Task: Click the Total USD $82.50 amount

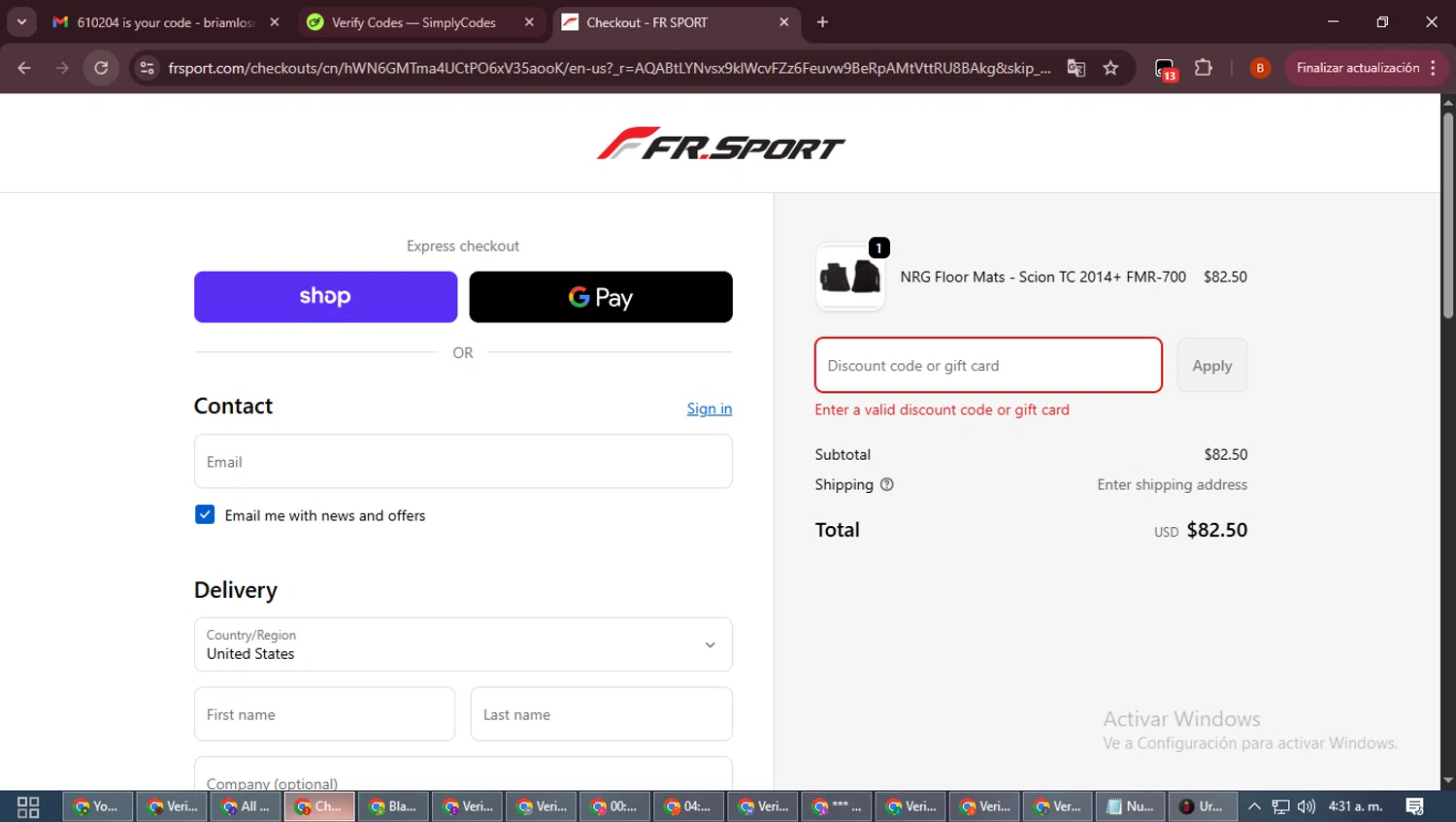Action: click(x=1201, y=530)
